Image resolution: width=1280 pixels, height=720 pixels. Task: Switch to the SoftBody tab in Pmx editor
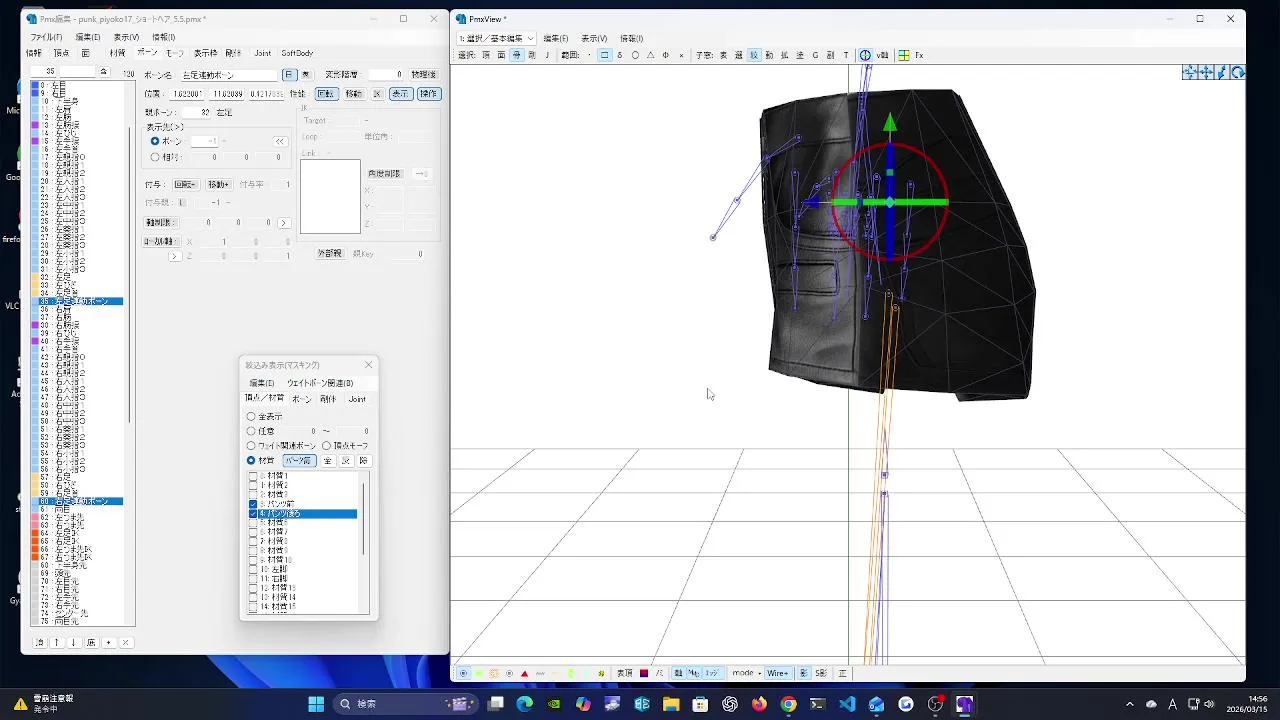[x=297, y=53]
